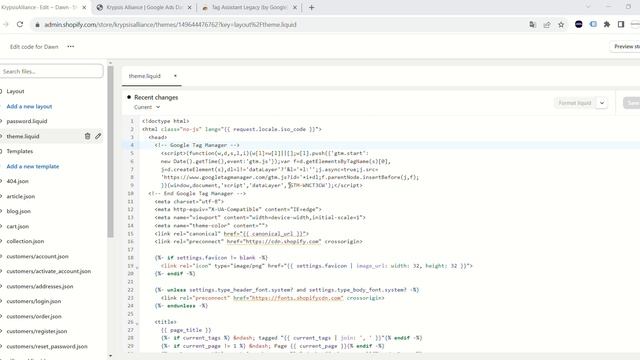Open customers/activate_account.json template

pos(49,271)
